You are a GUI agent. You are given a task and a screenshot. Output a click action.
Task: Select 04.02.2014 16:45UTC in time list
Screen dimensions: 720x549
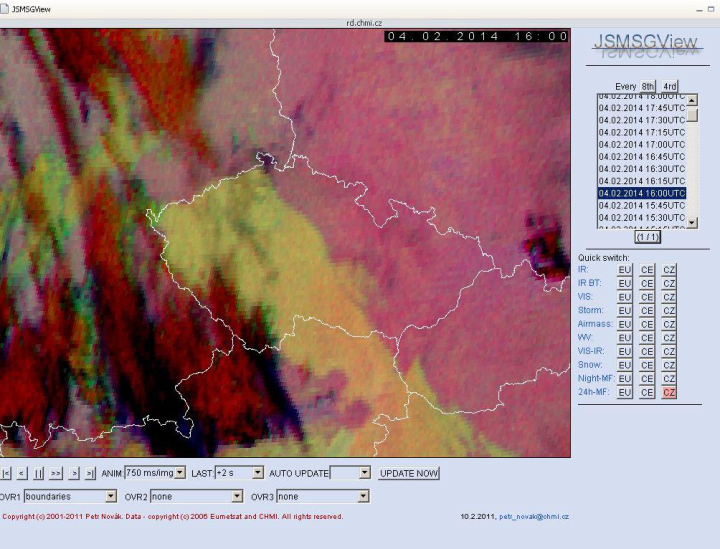tap(641, 157)
